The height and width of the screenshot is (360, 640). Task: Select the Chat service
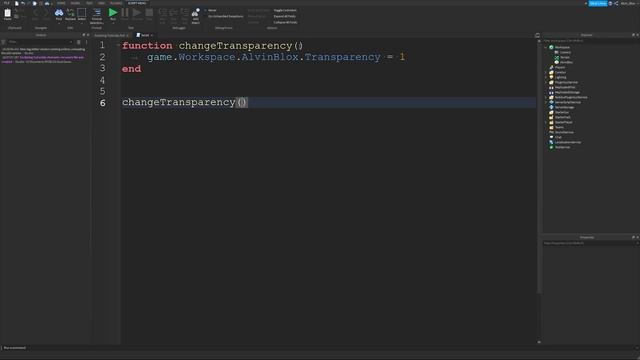click(558, 137)
